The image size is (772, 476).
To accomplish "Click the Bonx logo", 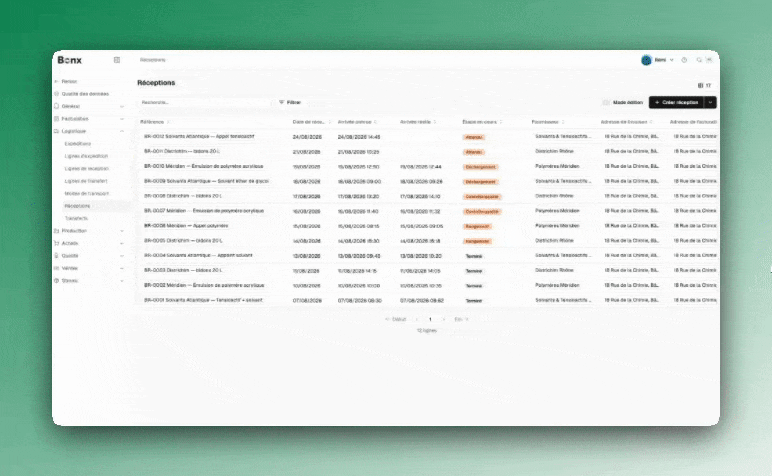I will (69, 60).
